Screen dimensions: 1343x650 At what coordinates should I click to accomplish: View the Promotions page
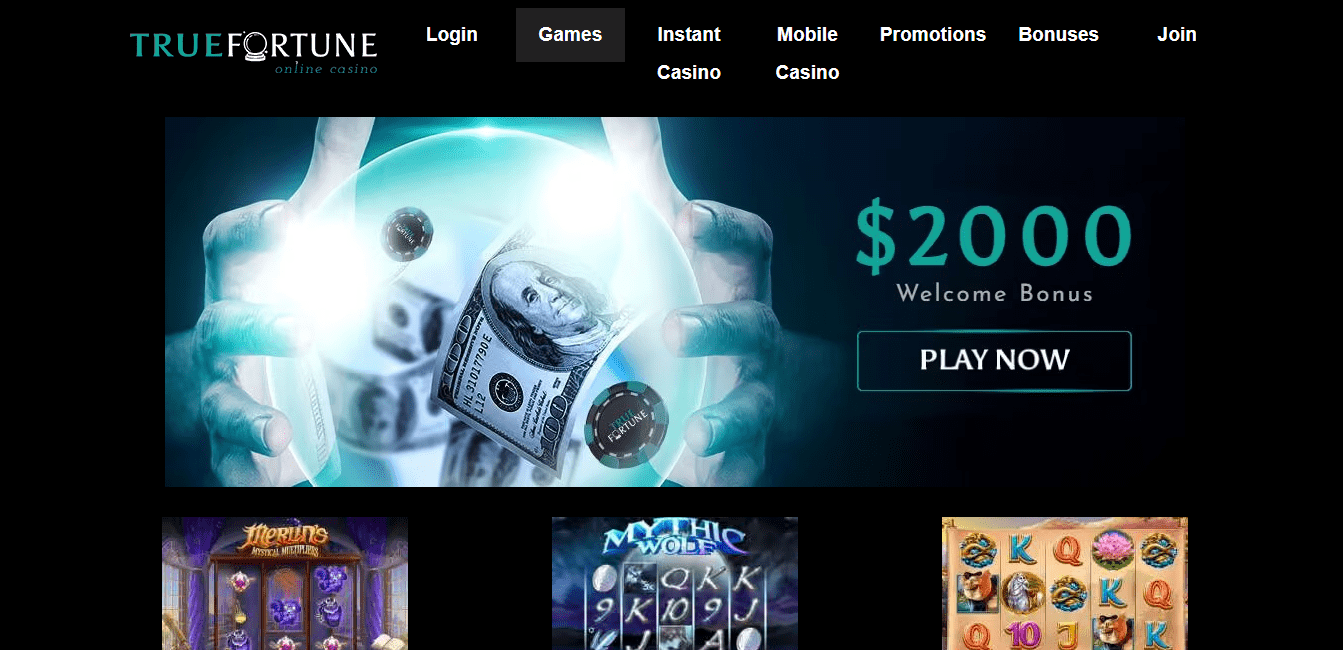[933, 35]
